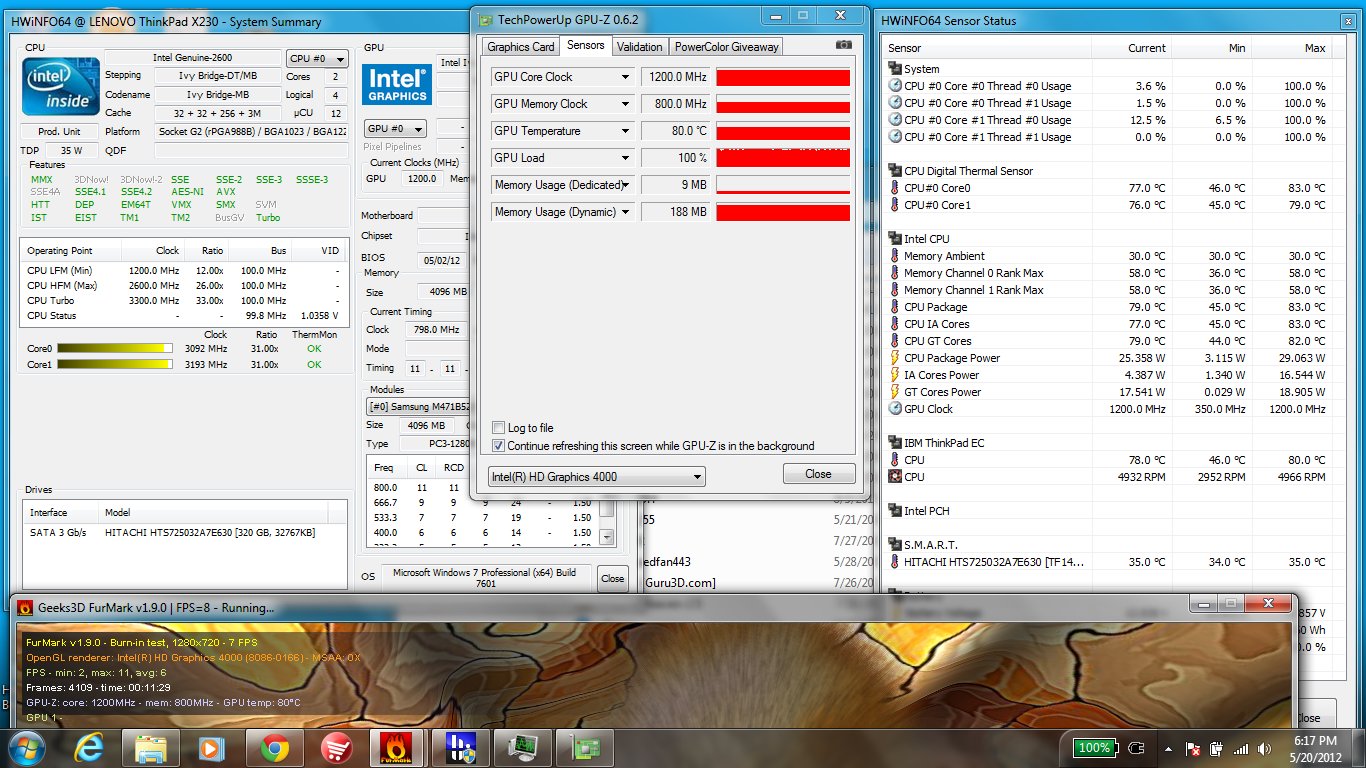The image size is (1366, 768).
Task: Click the Max column header in Sensor Status
Action: pyautogui.click(x=1292, y=48)
